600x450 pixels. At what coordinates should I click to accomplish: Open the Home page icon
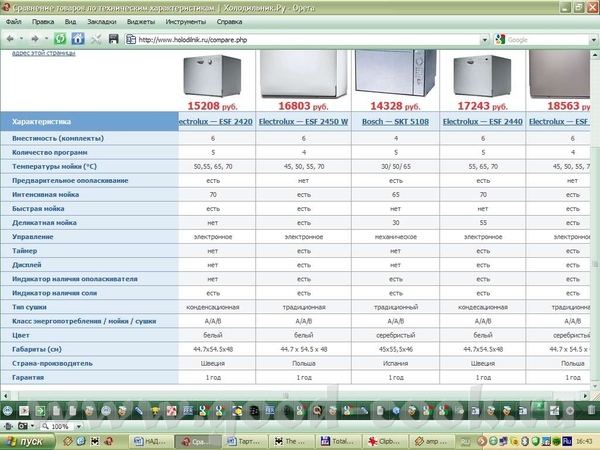click(x=78, y=39)
